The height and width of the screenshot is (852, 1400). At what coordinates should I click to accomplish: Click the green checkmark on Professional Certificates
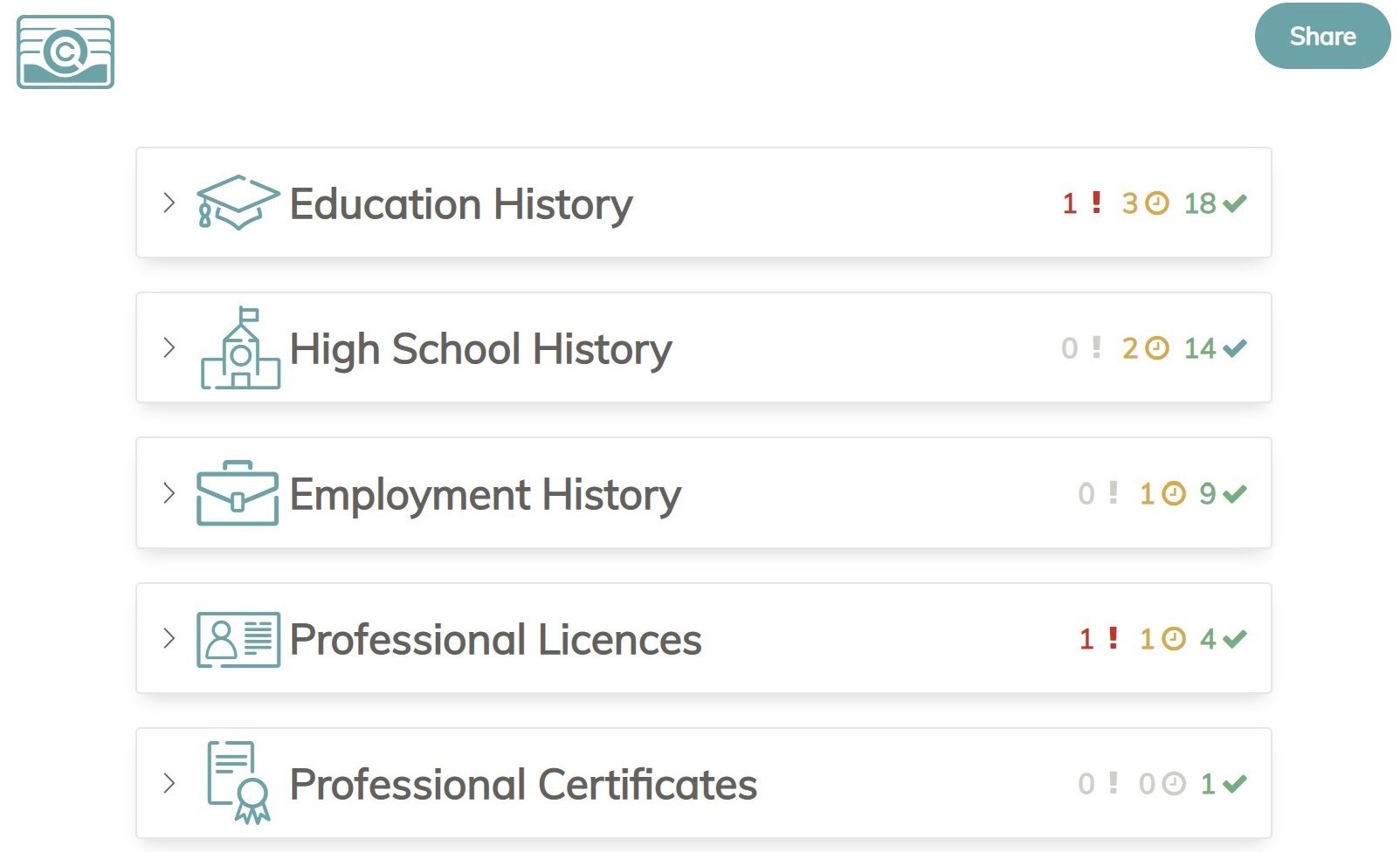click(1232, 783)
